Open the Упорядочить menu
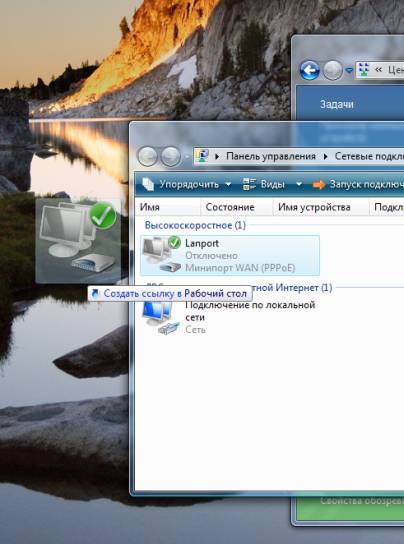The image size is (404, 544). click(x=187, y=184)
